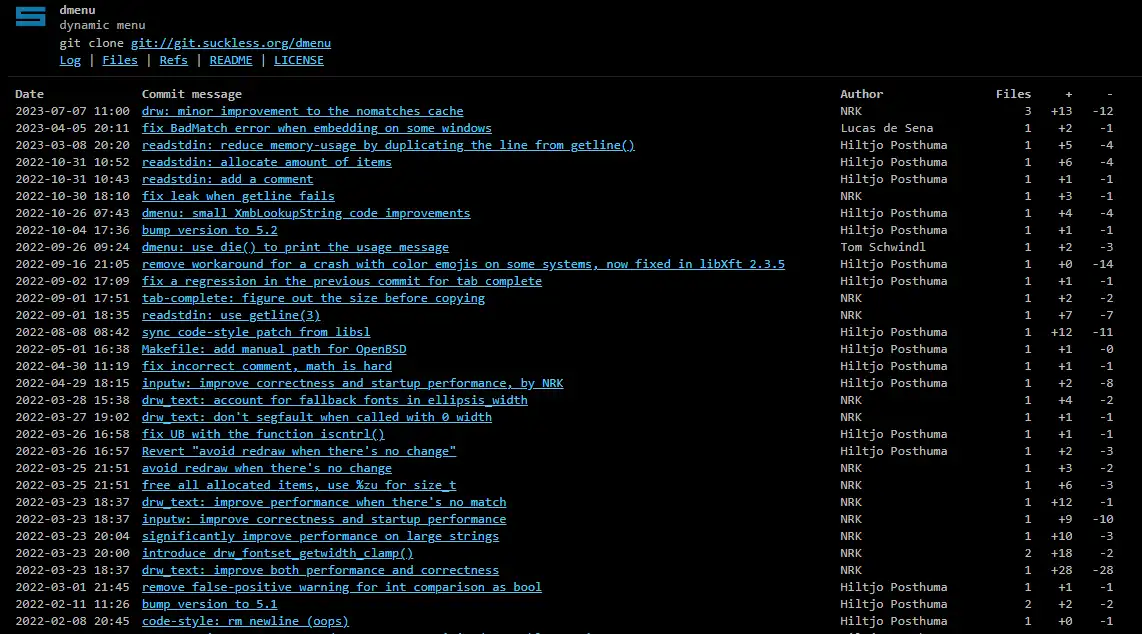Open commit 'dmenu: use die() to print the usage message'
This screenshot has width=1142, height=634.
[x=295, y=247]
